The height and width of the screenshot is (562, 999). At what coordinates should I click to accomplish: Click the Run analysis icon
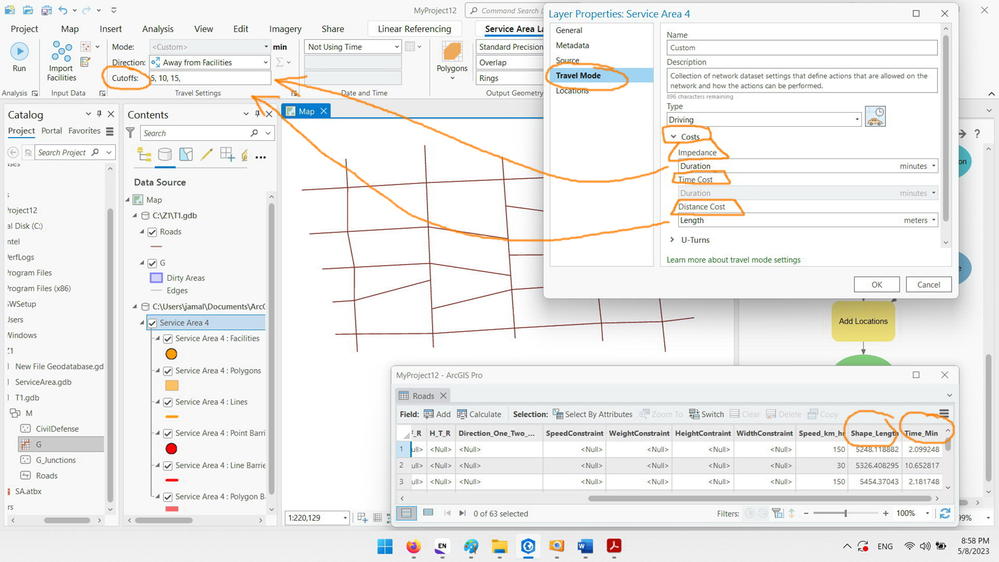tap(19, 51)
